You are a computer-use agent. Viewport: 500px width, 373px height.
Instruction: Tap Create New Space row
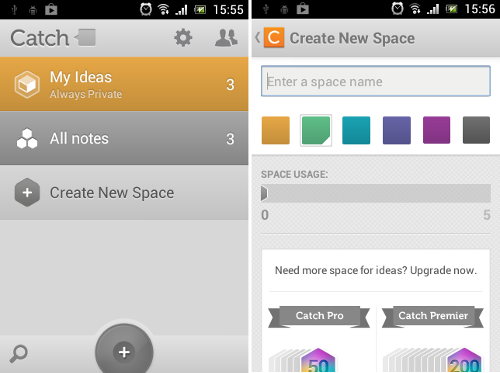coord(124,193)
